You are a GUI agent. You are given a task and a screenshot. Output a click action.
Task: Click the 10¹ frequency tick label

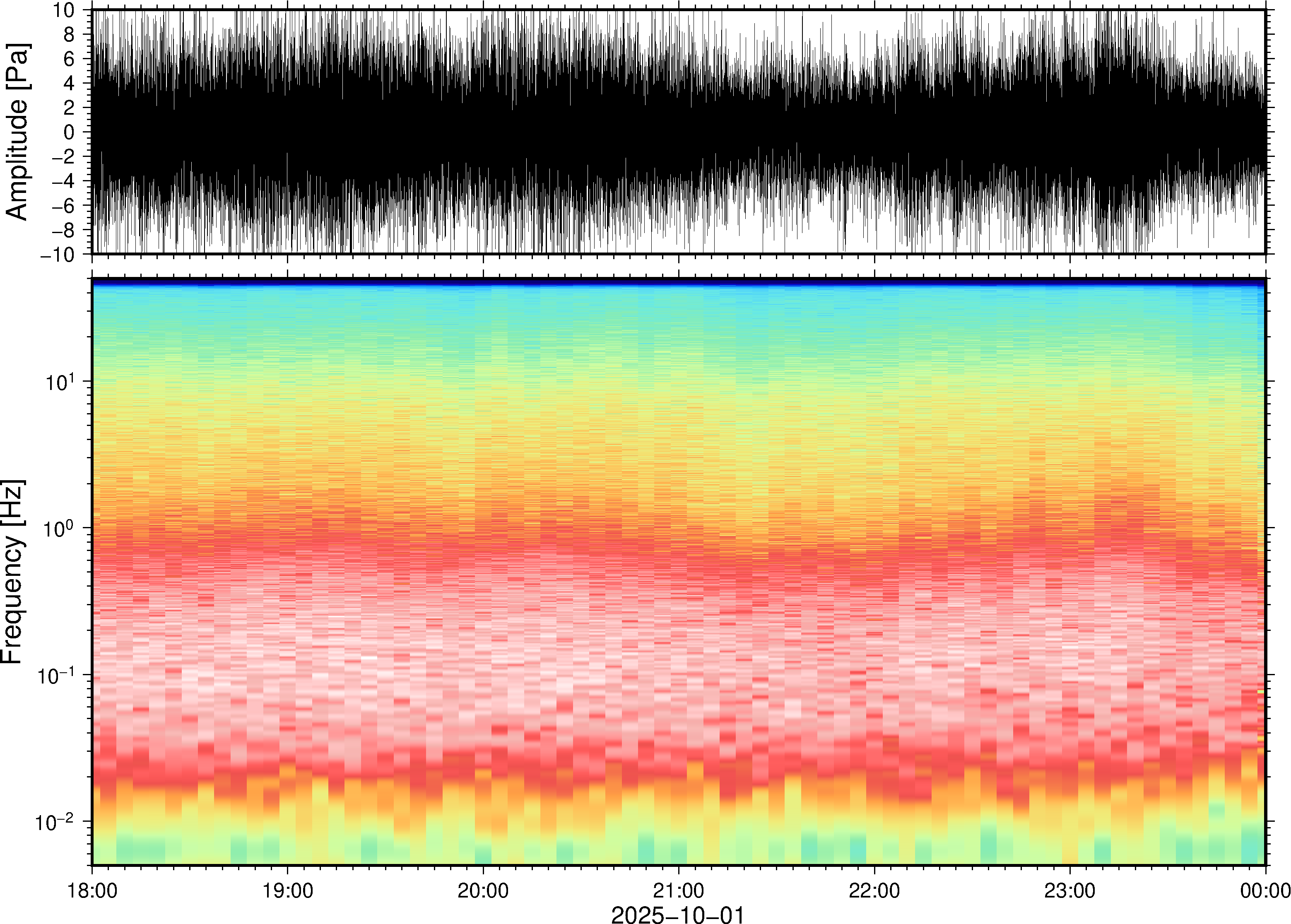tap(59, 382)
